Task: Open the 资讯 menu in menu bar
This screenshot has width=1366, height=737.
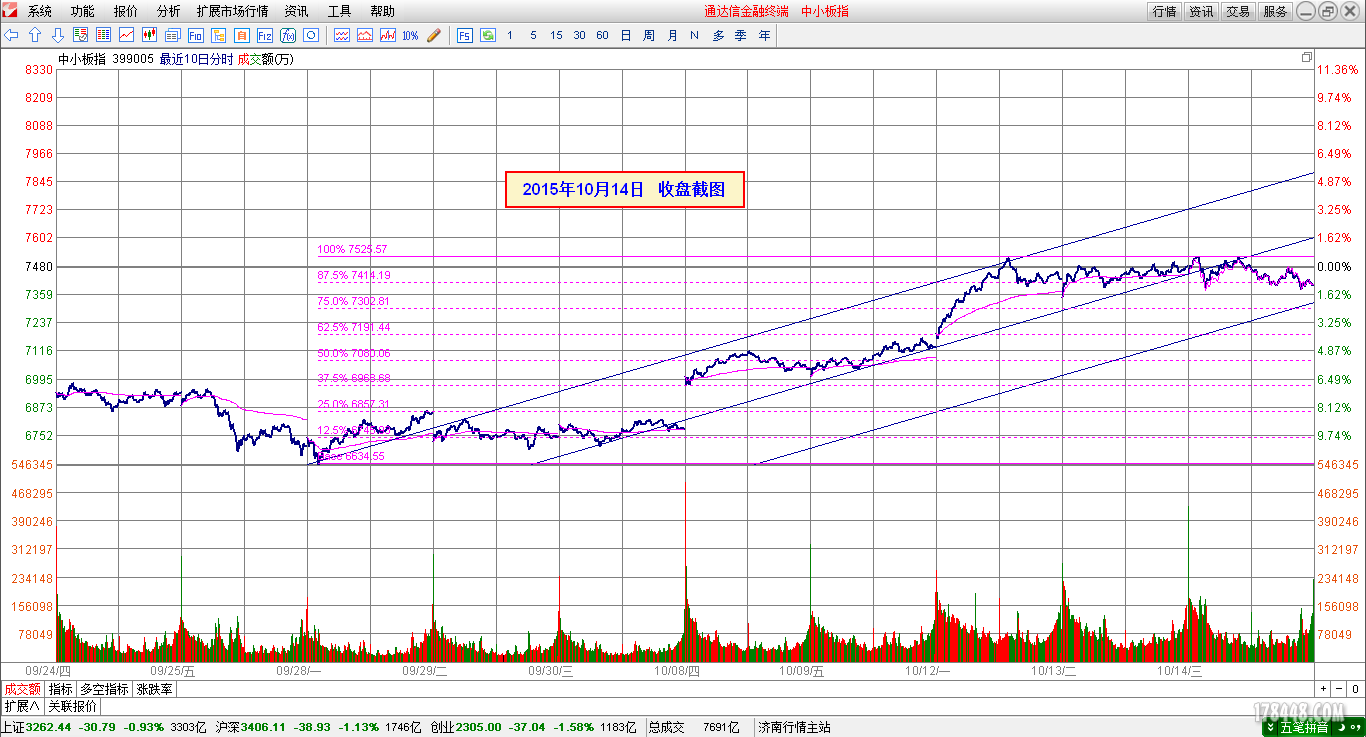Action: click(x=296, y=11)
